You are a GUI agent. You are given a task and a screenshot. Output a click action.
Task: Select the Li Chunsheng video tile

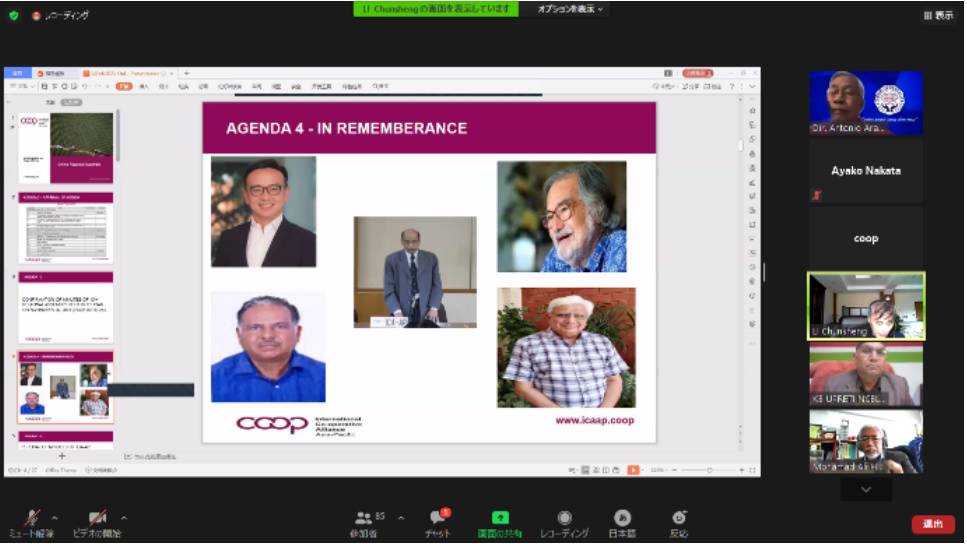point(866,306)
